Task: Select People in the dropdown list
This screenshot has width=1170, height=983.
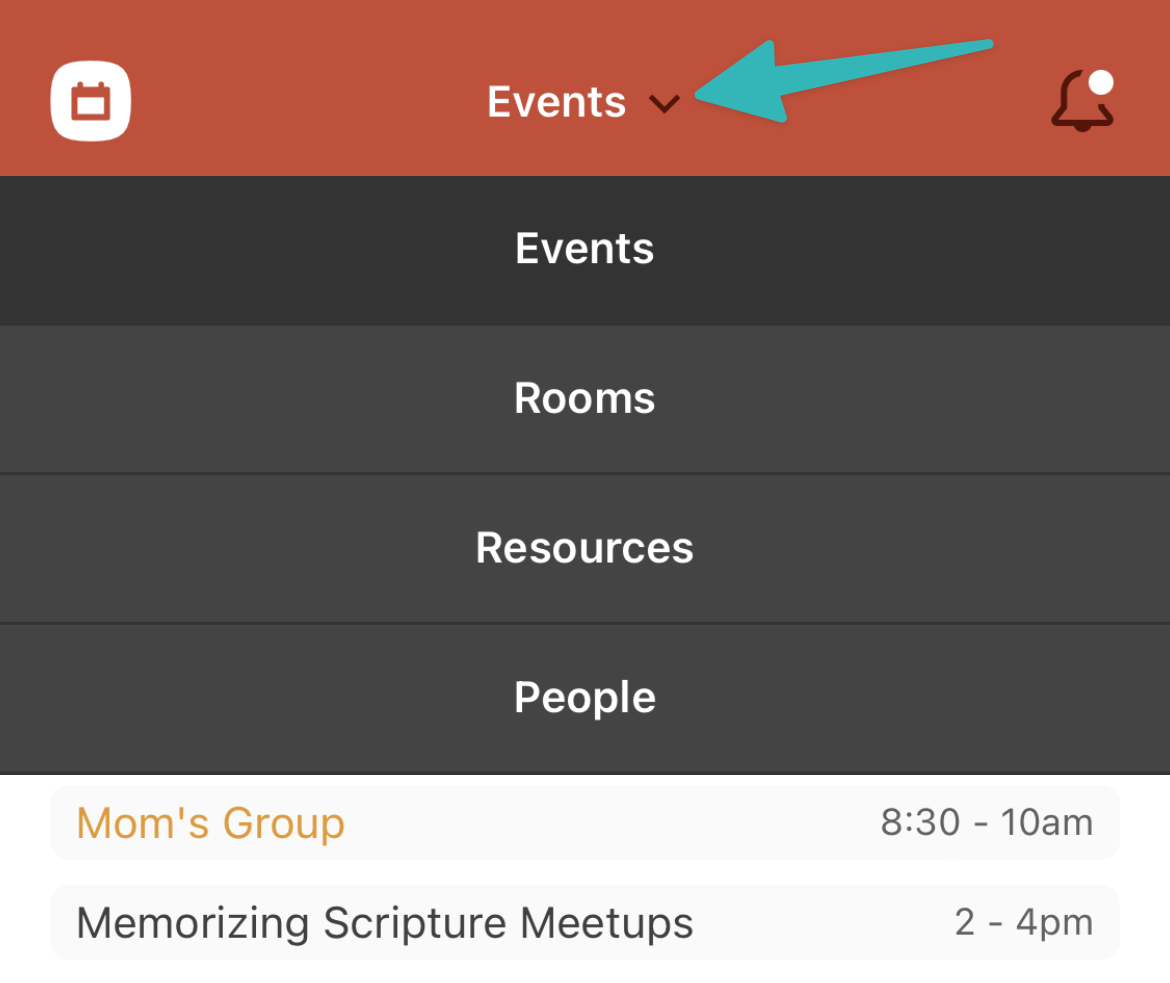Action: tap(585, 698)
